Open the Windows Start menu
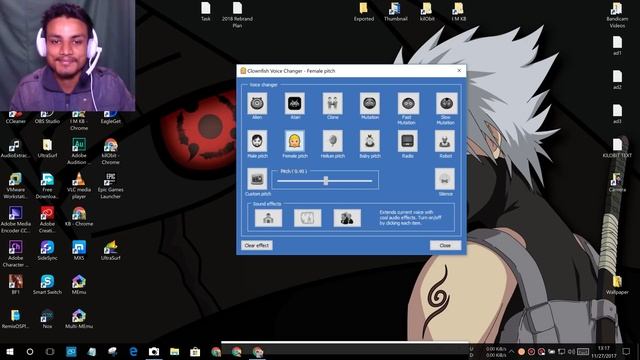This screenshot has width=640, height=360. pos(10,351)
